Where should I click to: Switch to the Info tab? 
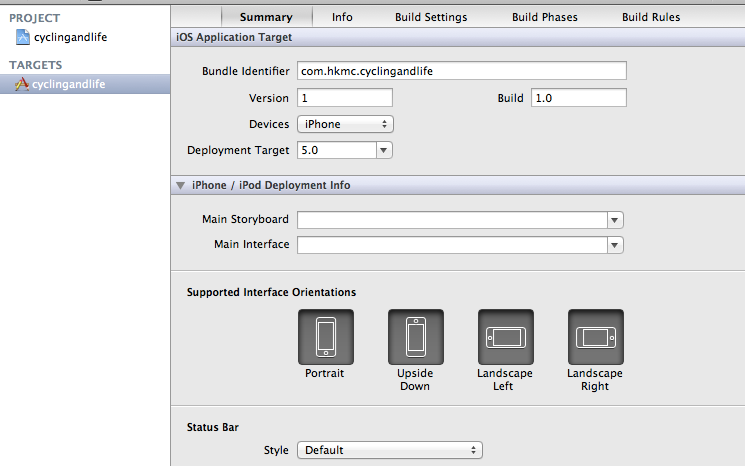point(342,17)
